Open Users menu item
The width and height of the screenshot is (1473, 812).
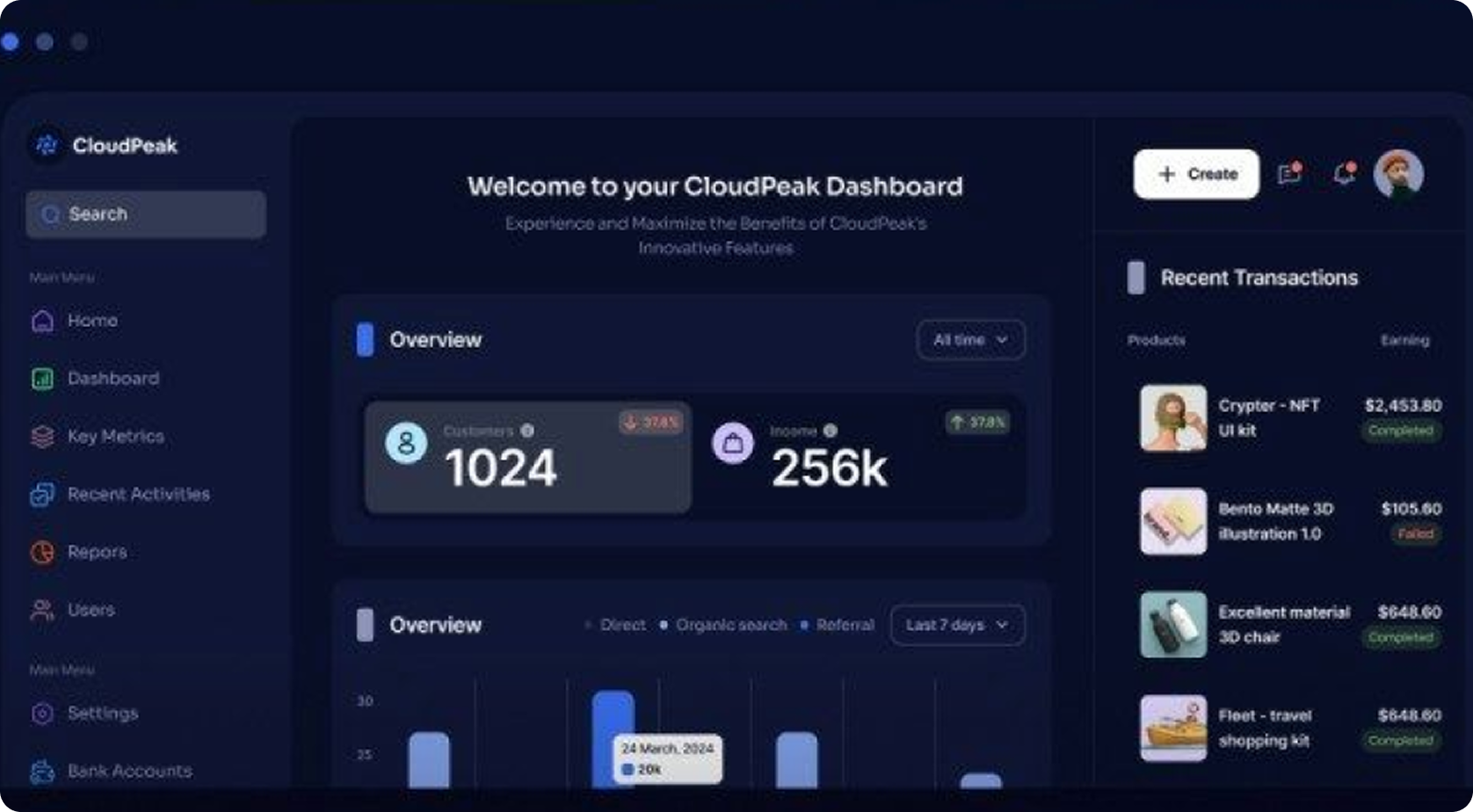coord(91,610)
